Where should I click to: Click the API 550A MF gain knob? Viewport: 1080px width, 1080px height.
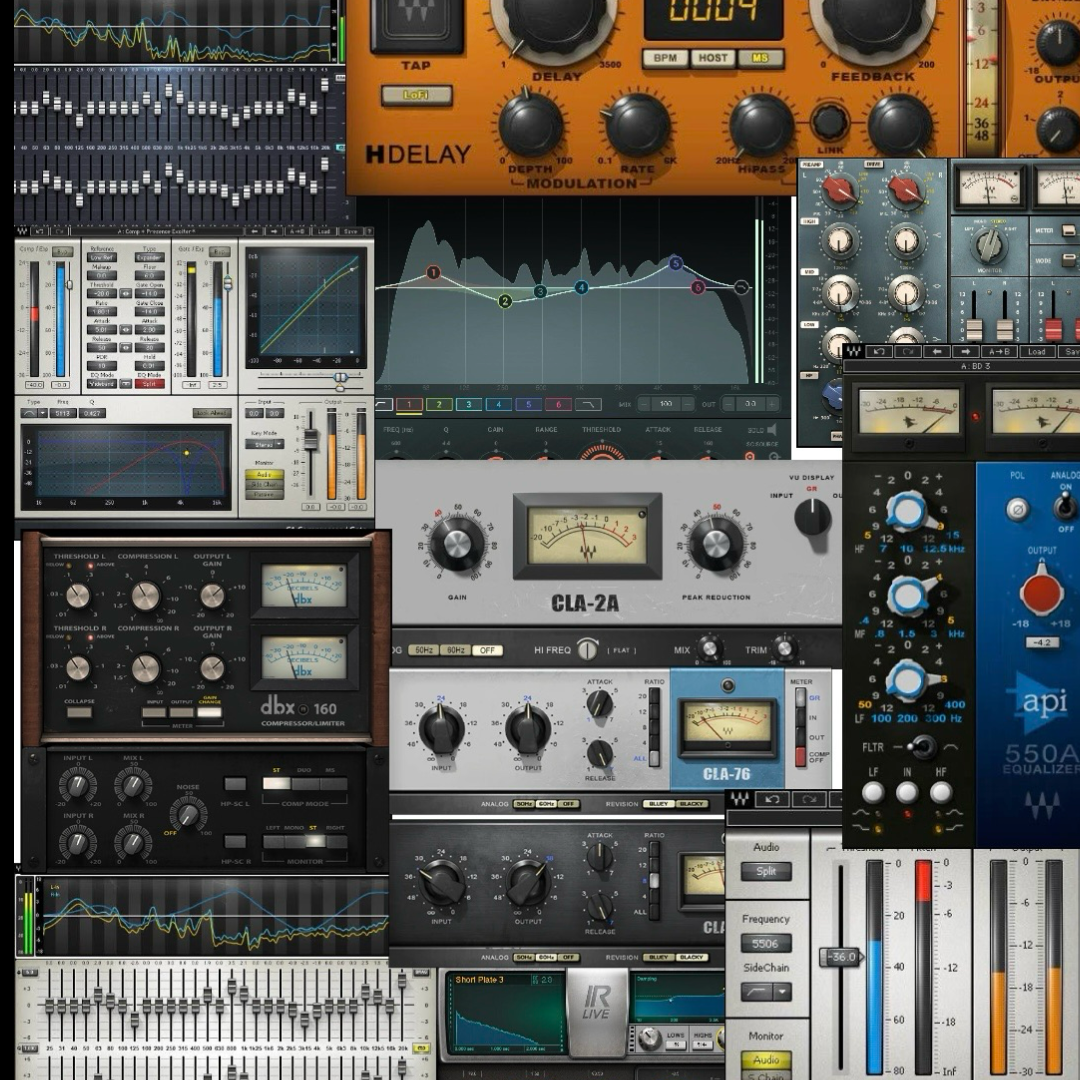tap(906, 596)
